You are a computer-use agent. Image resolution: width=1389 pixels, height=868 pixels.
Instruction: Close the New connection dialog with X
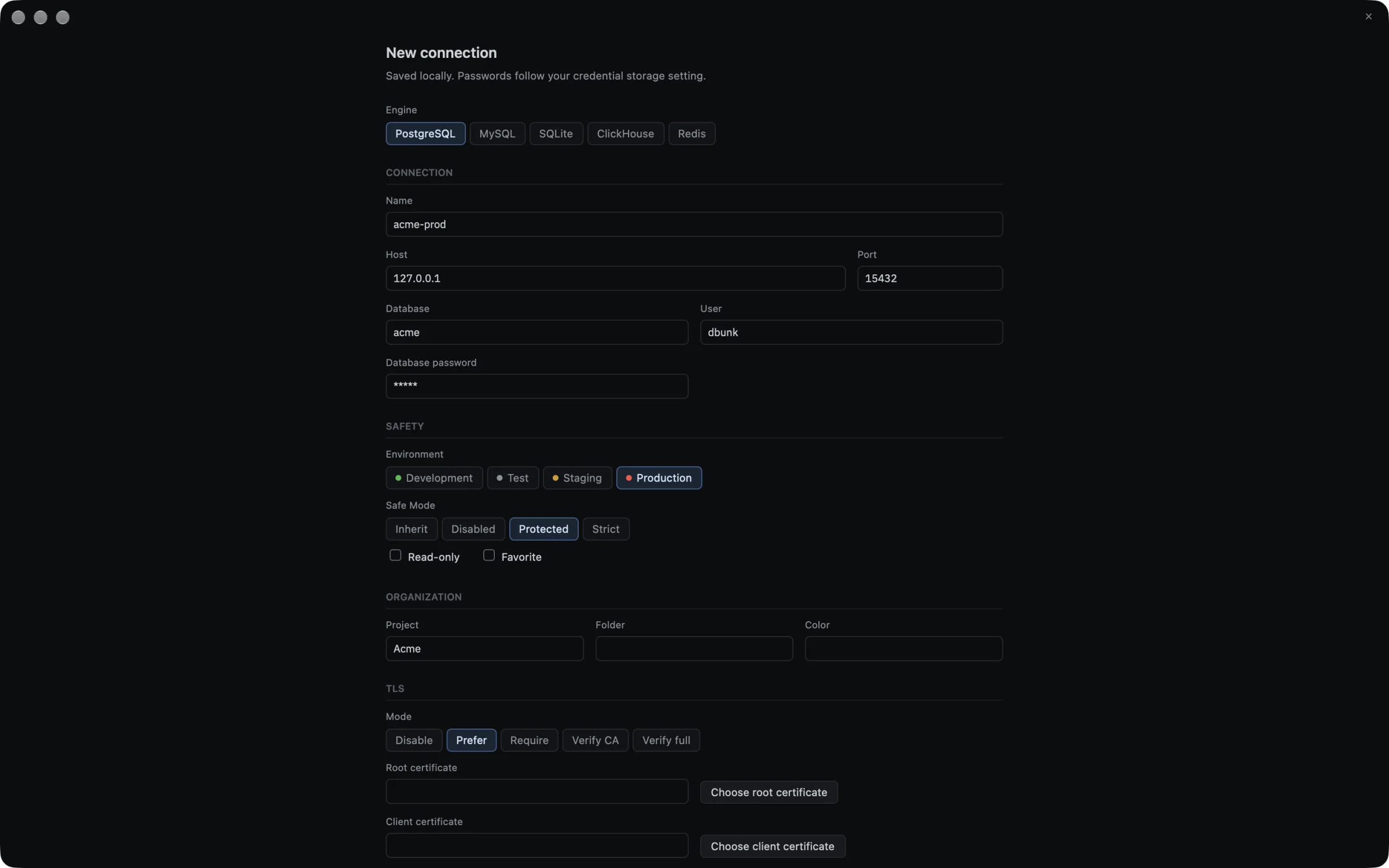(x=1368, y=17)
